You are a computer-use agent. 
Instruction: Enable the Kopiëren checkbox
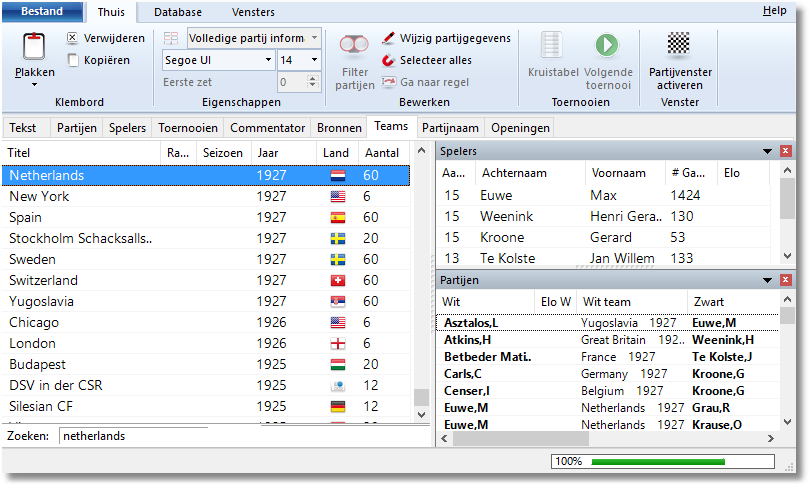[73, 60]
